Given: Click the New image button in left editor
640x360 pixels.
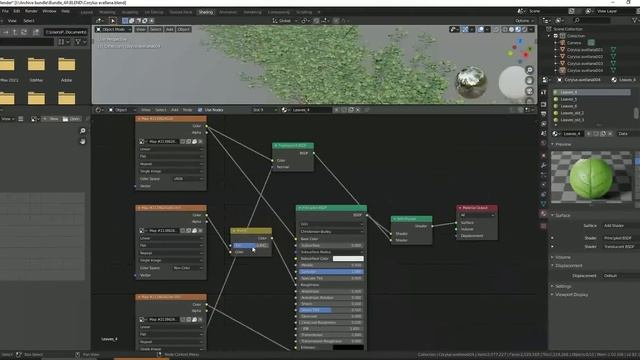Looking at the screenshot, I should [51, 119].
